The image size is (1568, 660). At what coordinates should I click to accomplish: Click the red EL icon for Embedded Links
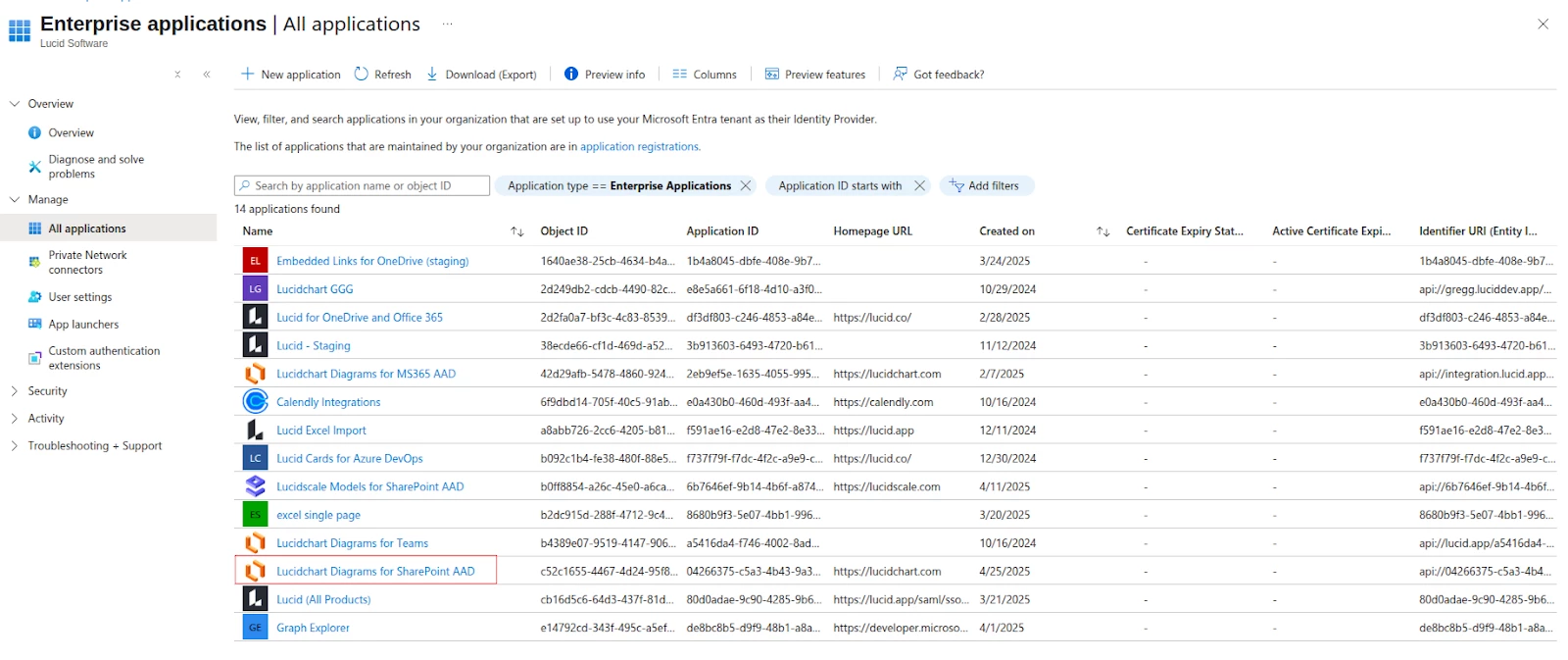[x=255, y=261]
